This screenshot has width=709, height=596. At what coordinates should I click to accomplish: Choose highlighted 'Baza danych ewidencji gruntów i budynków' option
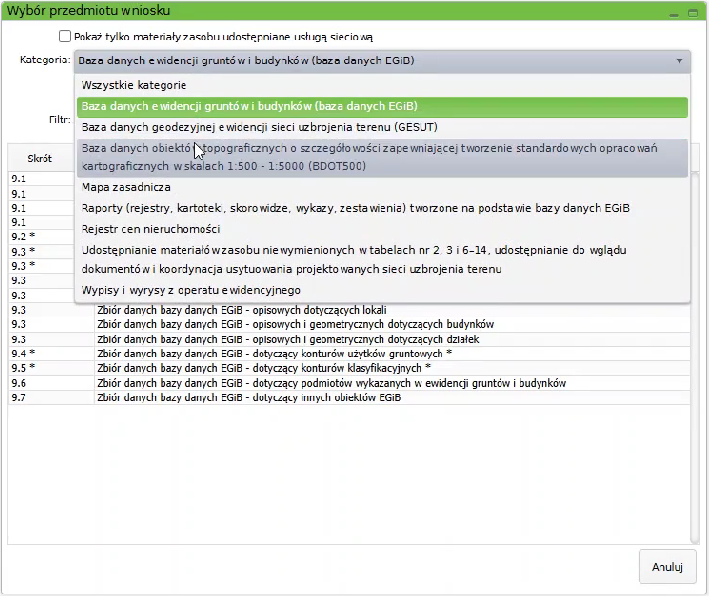pyautogui.click(x=249, y=106)
